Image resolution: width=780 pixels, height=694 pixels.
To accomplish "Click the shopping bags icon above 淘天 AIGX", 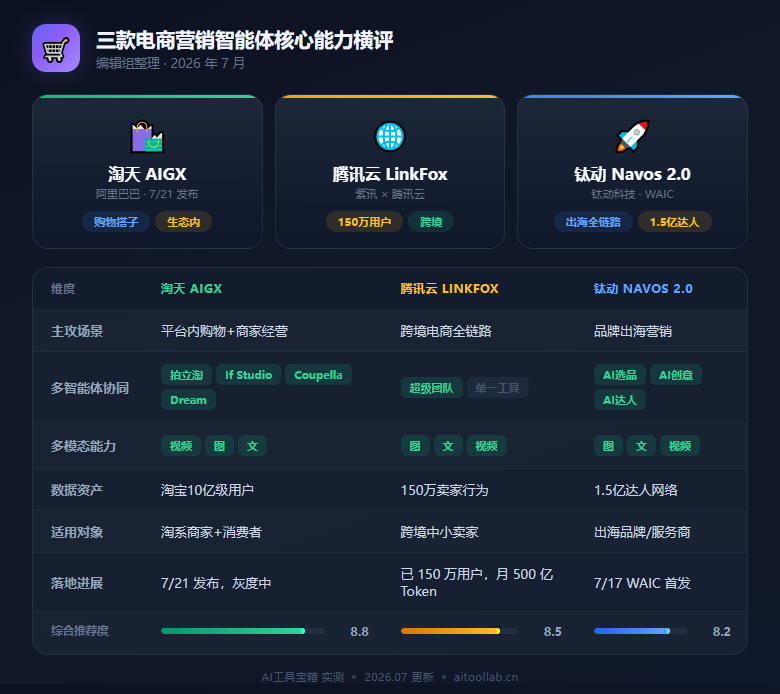I will (147, 136).
